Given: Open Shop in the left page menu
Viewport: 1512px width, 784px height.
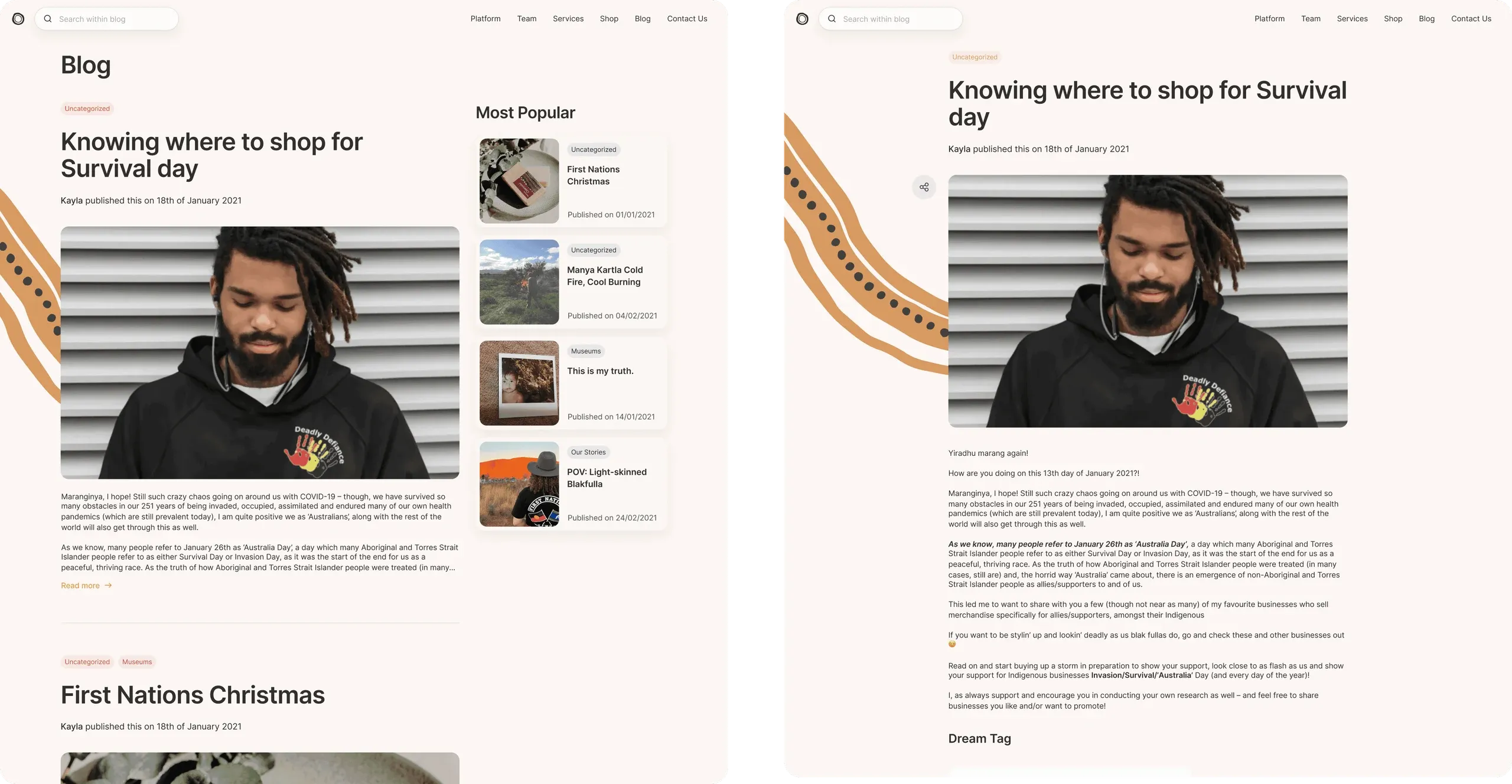Looking at the screenshot, I should pyautogui.click(x=609, y=19).
